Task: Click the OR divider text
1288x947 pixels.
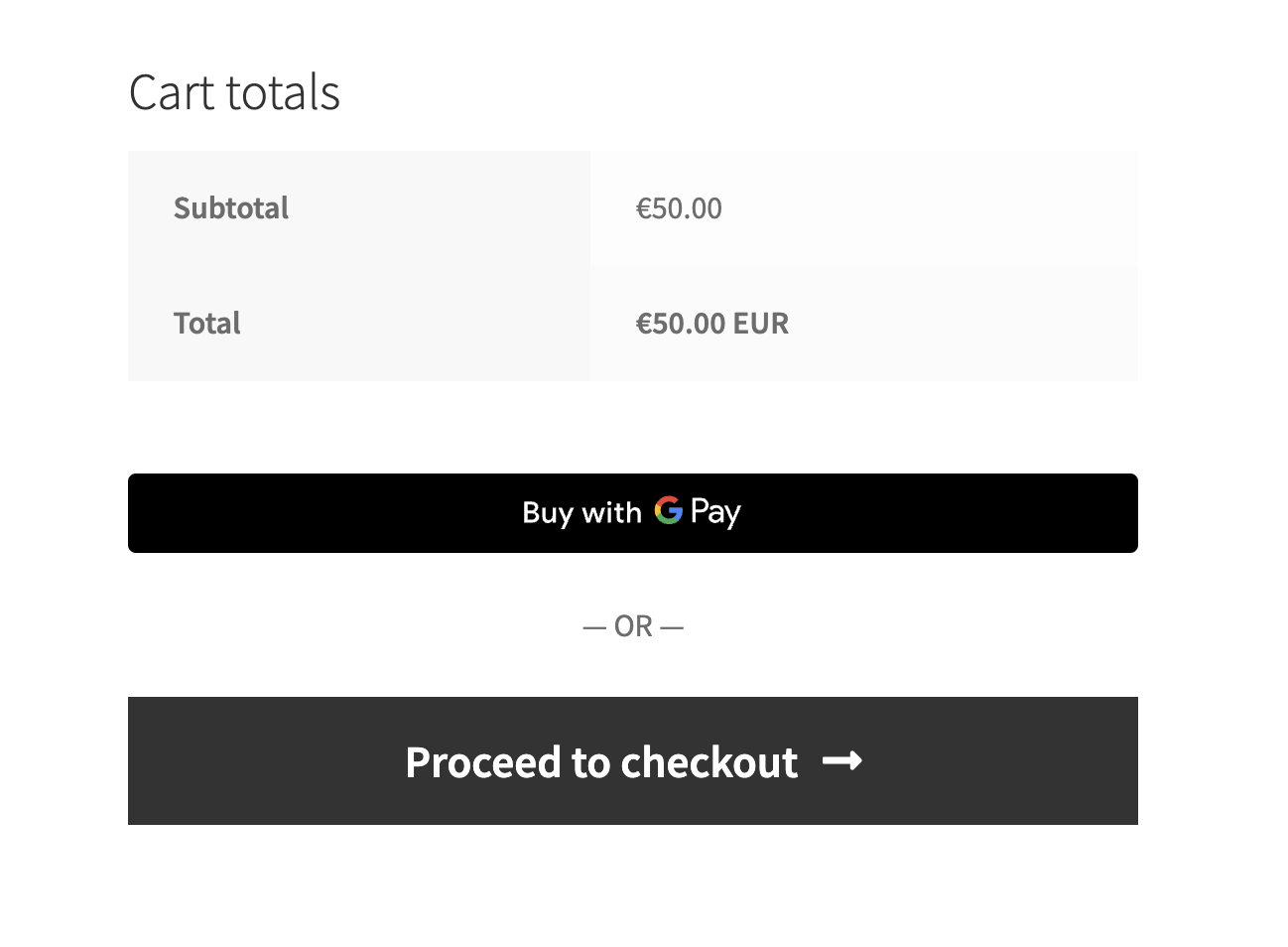Action: pos(633,627)
